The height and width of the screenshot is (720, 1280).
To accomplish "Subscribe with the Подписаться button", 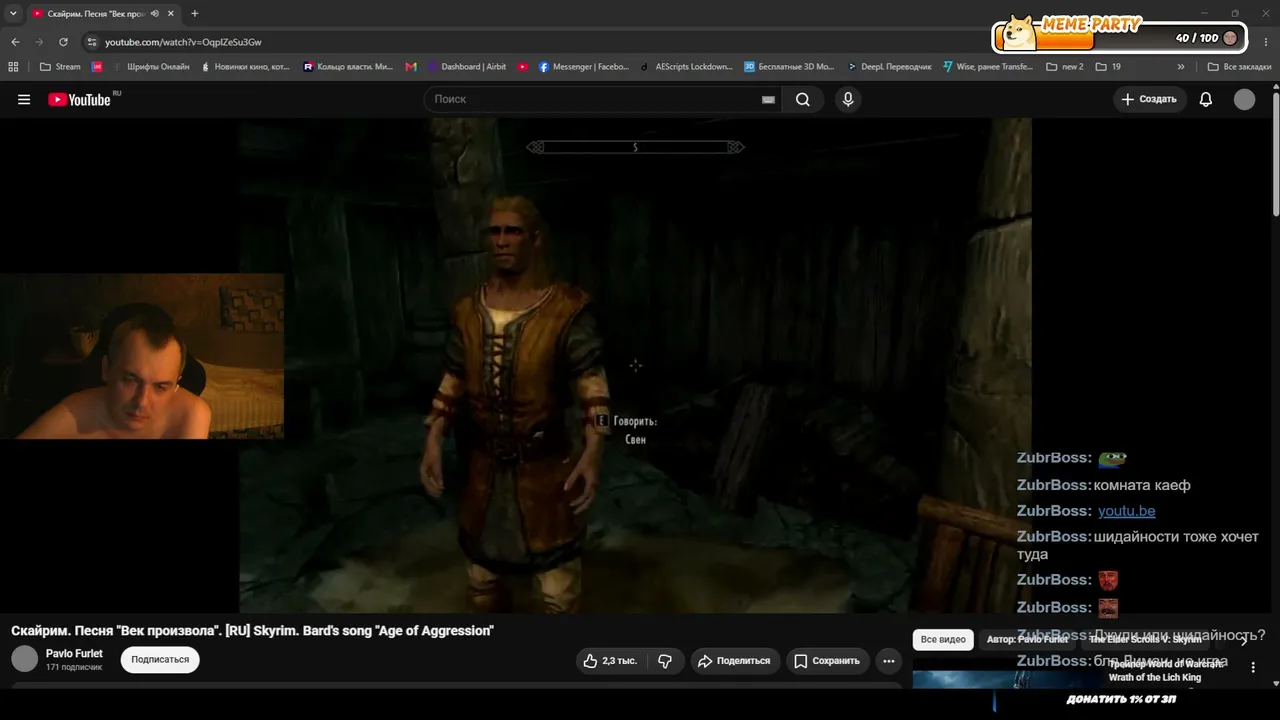I will pos(160,660).
